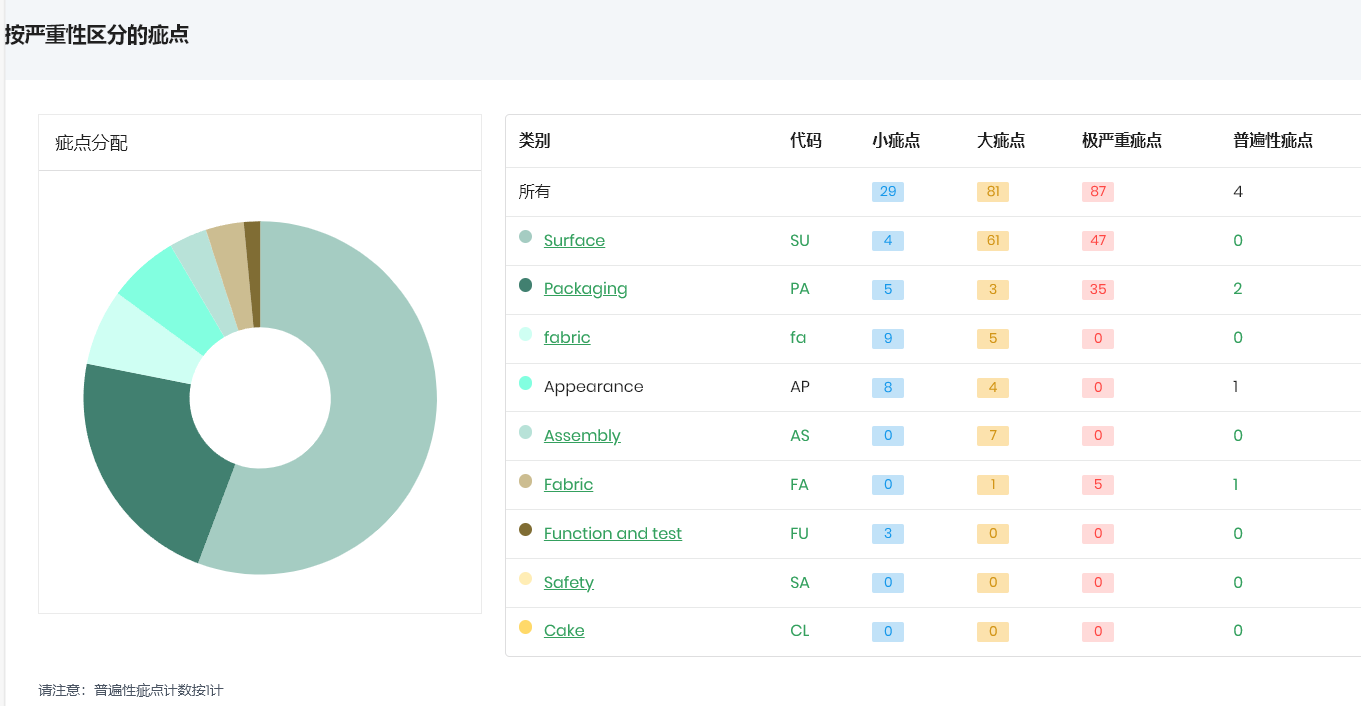Click the total critical defects badge 87

(x=1098, y=192)
